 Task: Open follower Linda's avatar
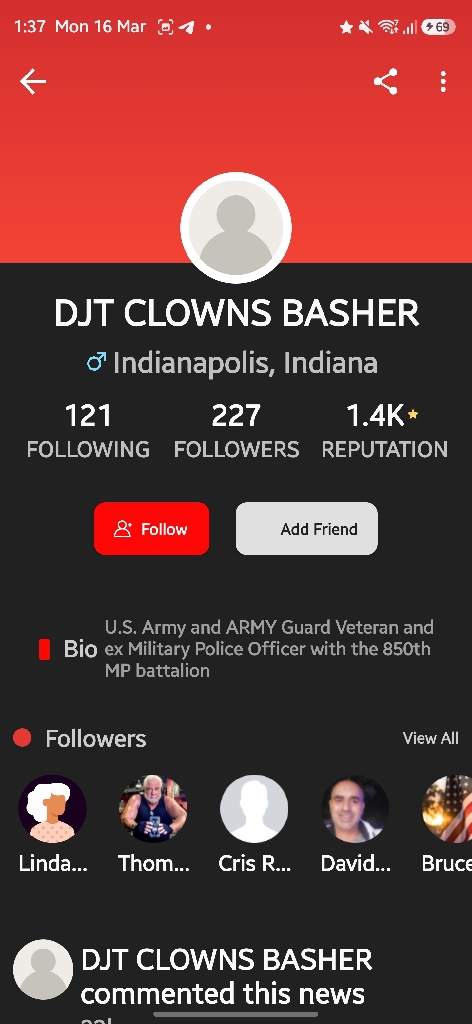click(52, 809)
